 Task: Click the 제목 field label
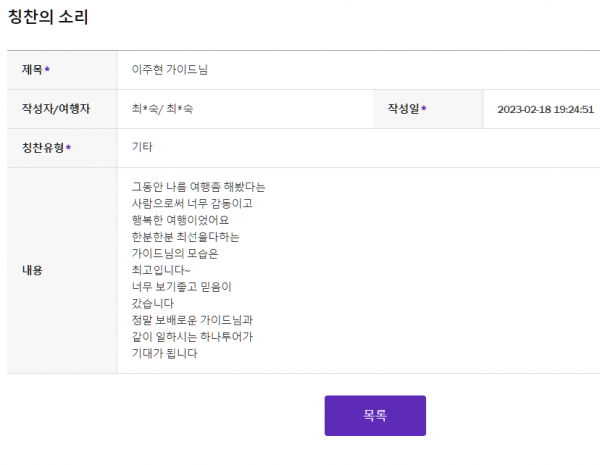pyautogui.click(x=36, y=70)
